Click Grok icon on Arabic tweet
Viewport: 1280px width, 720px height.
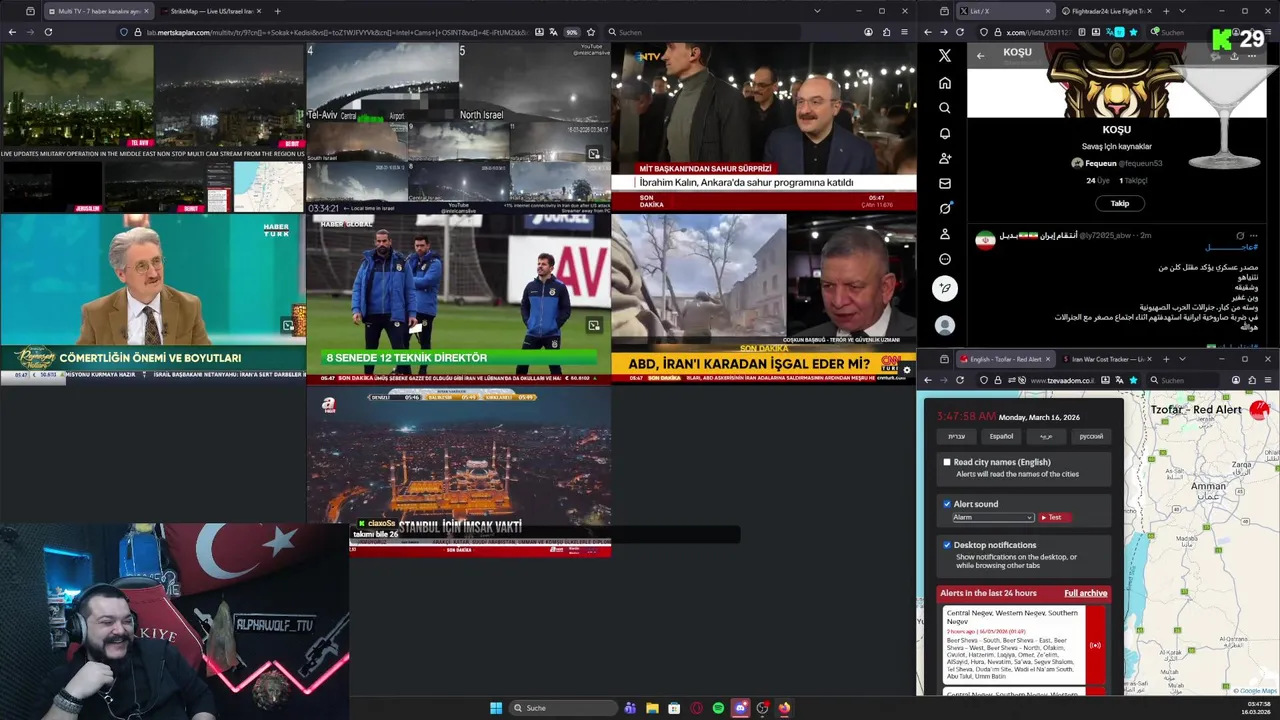click(x=1240, y=235)
